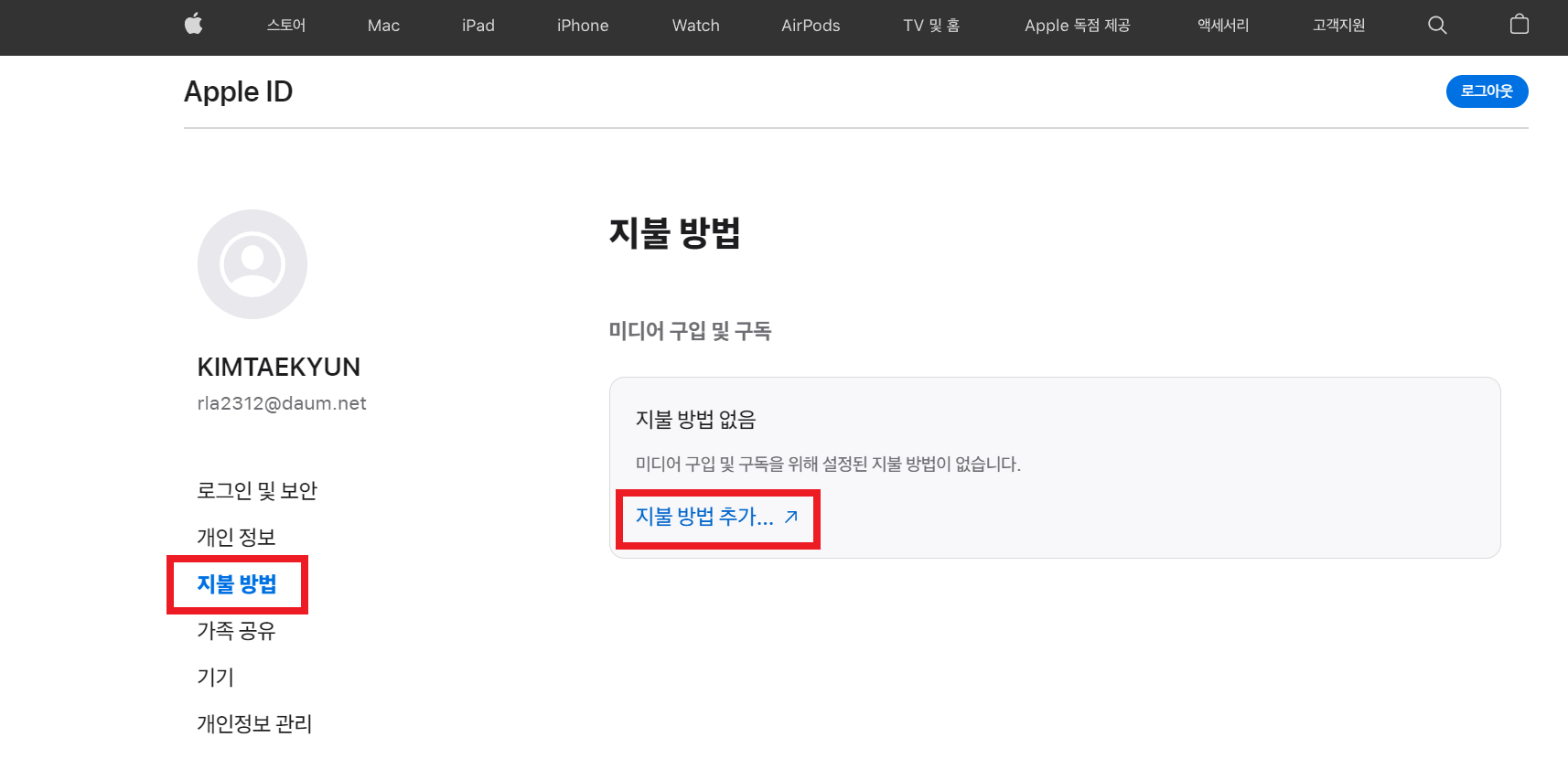Click the 지불 방법 추가... link
The height and width of the screenshot is (780, 1568).
[x=717, y=517]
